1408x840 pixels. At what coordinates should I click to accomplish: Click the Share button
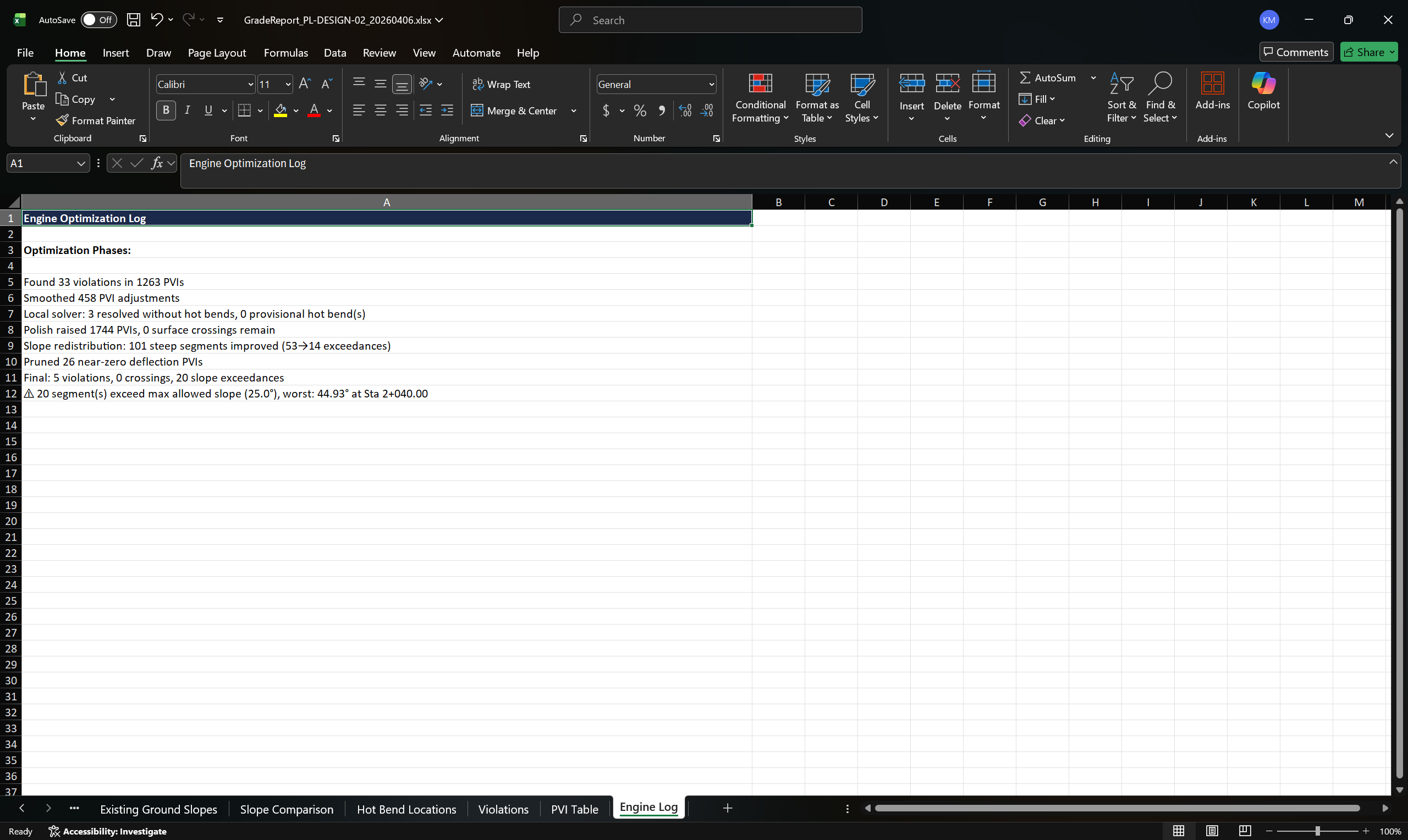pos(1368,52)
